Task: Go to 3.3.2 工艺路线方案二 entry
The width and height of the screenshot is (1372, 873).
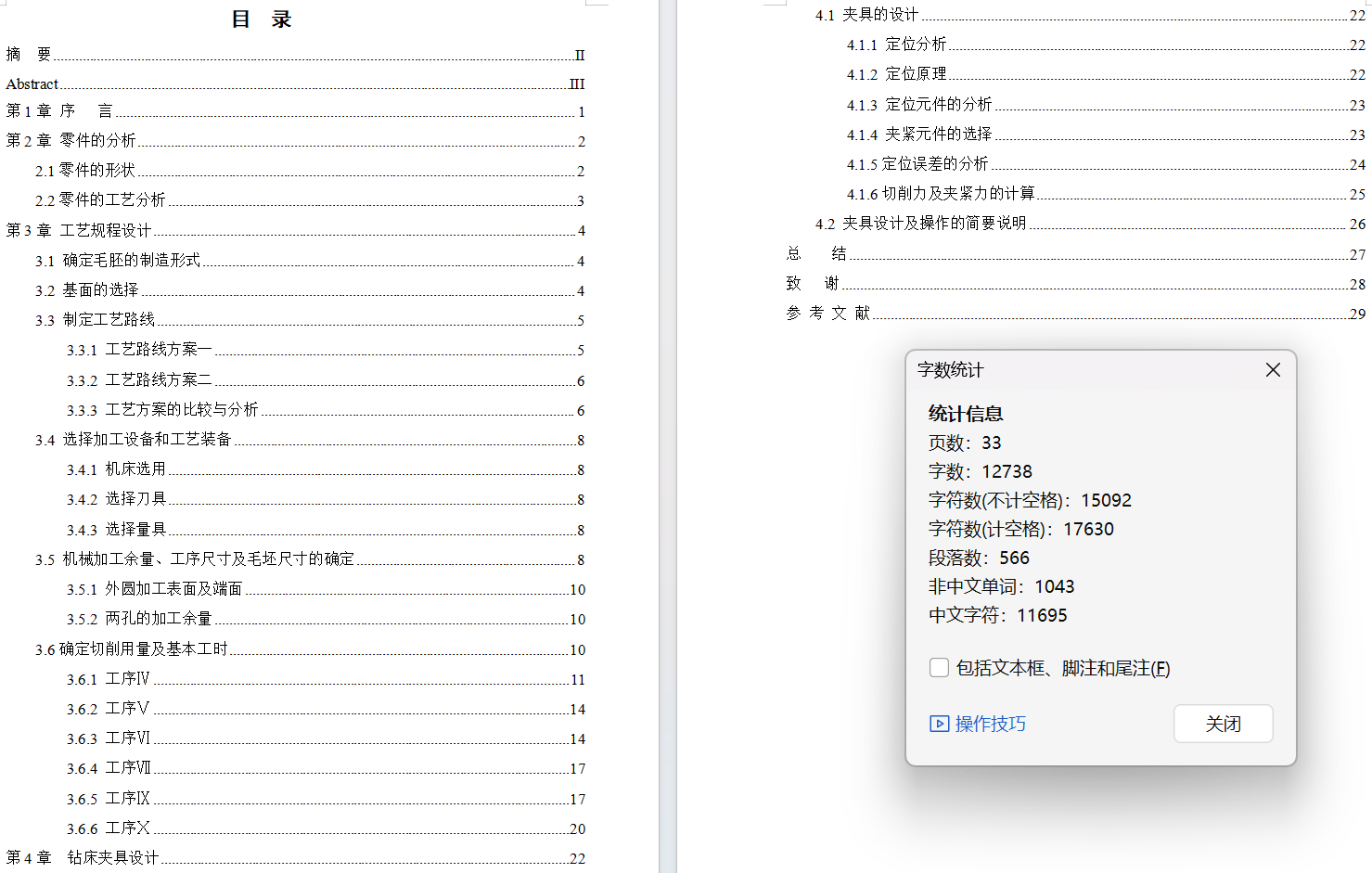Action: tap(326, 380)
